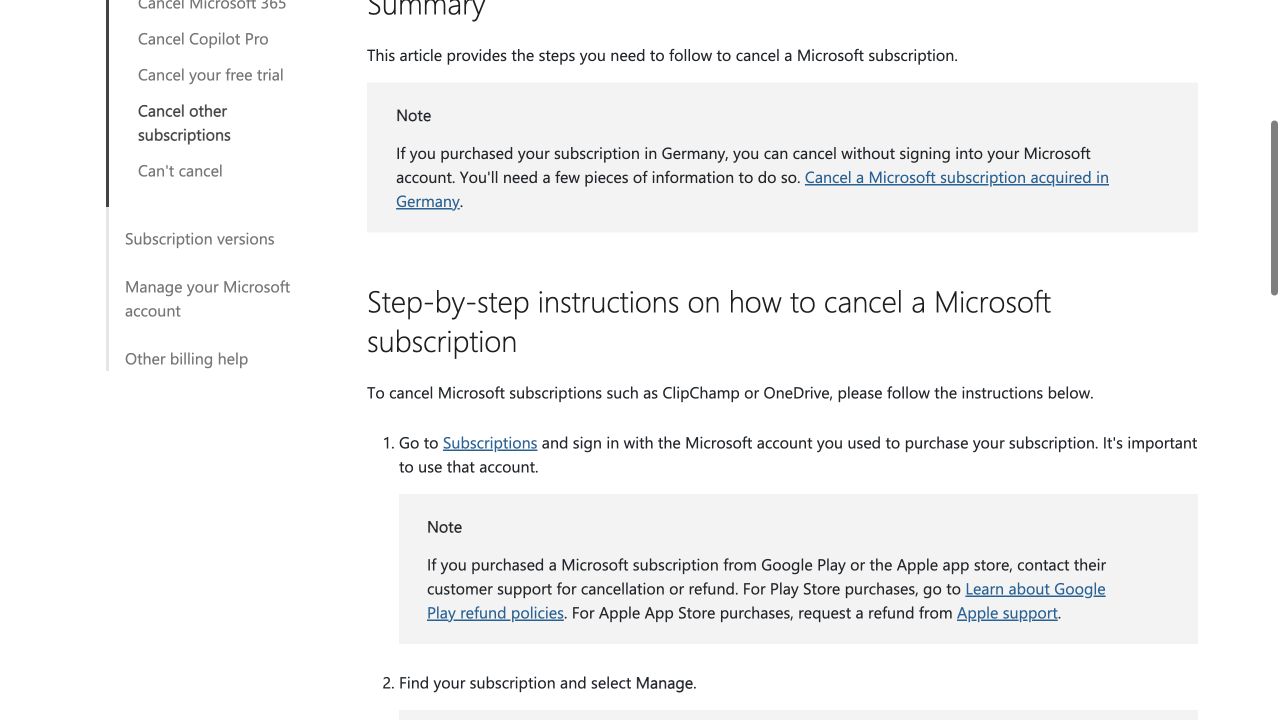Open Cancel Copilot Pro sidebar link

click(203, 39)
